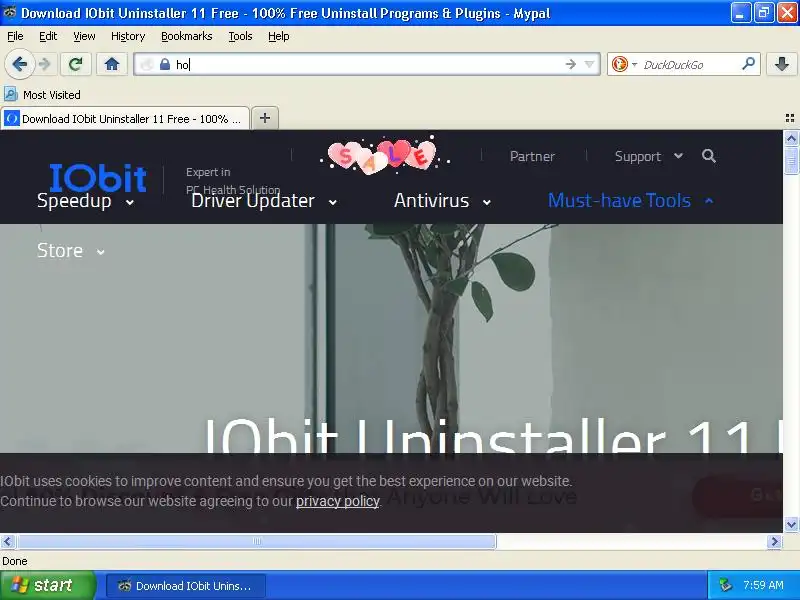Viewport: 800px width, 600px height.
Task: Expand the Antivirus menu
Action: (x=443, y=201)
